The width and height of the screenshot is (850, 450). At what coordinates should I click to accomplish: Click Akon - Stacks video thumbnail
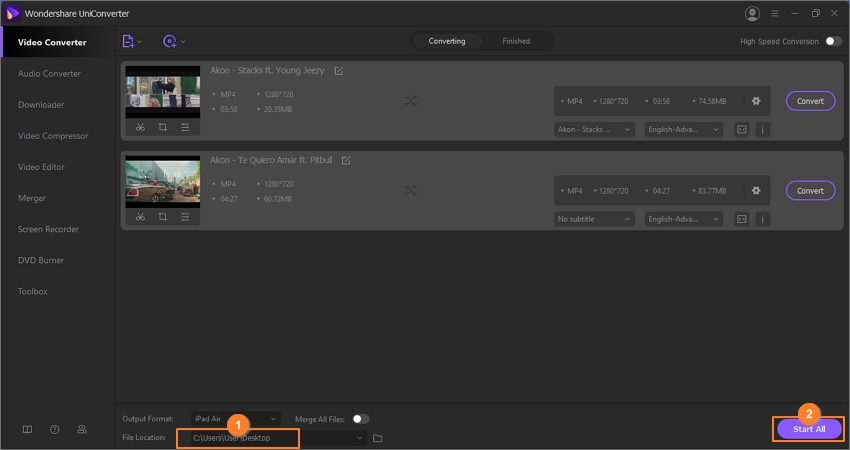163,92
